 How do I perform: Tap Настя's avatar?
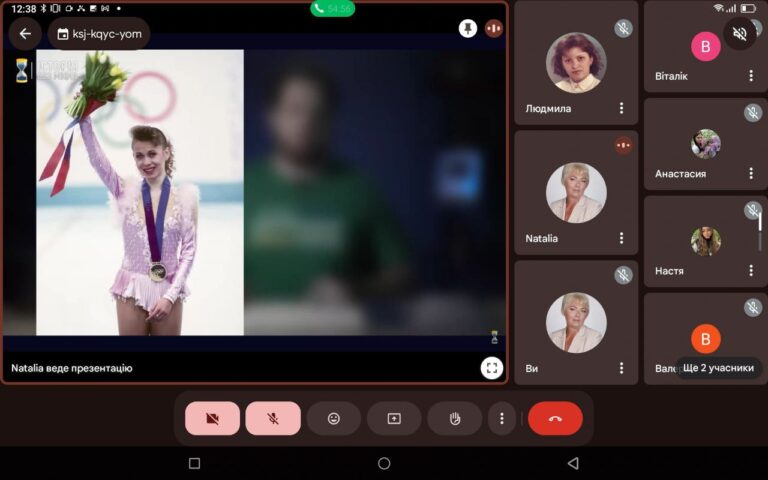(705, 241)
